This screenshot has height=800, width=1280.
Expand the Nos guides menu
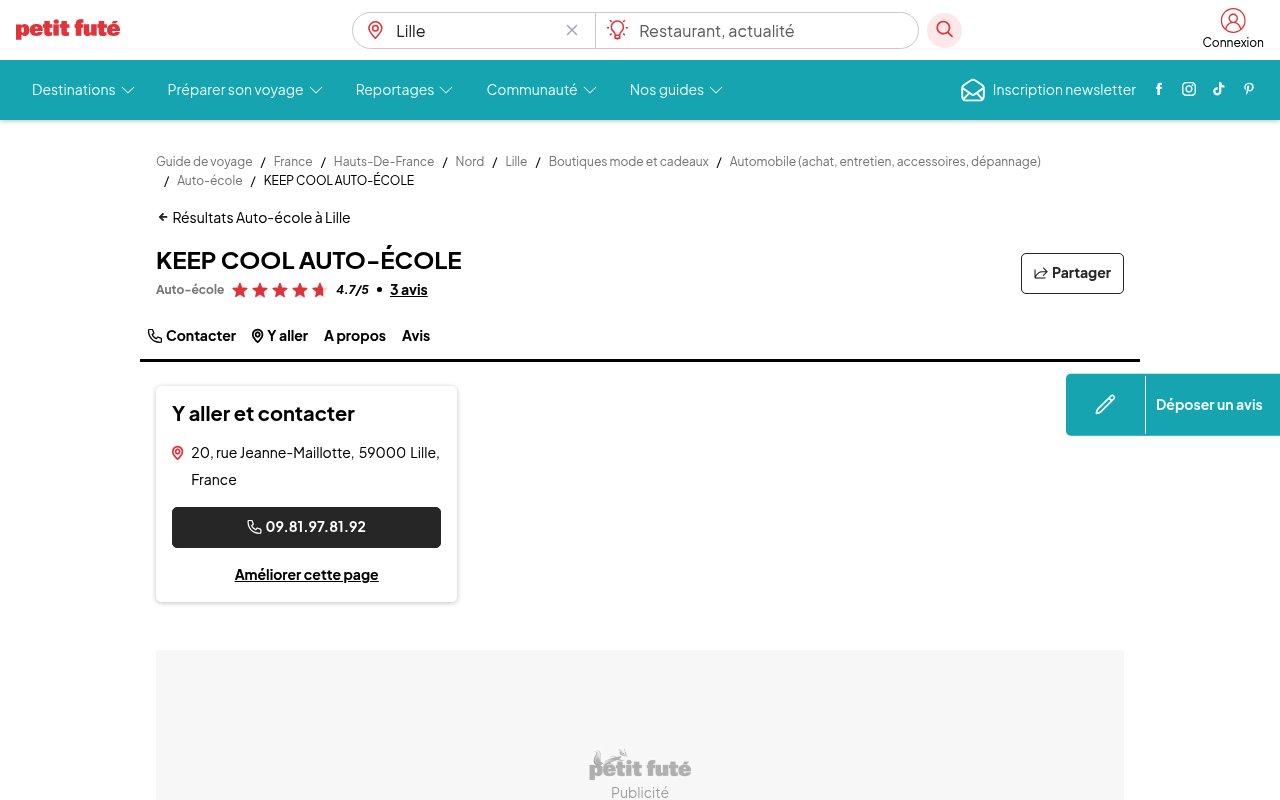click(x=676, y=90)
